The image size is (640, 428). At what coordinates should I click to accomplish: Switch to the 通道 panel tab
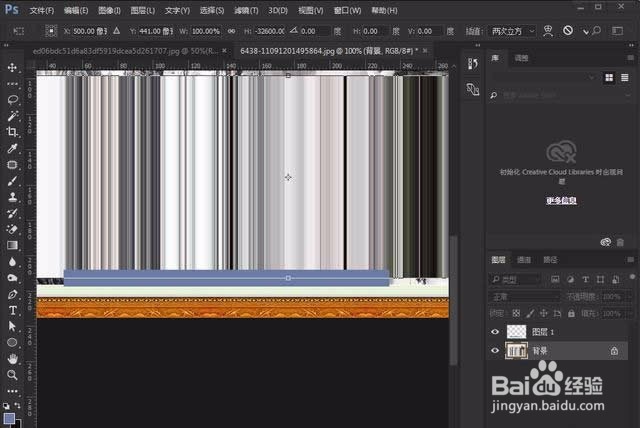524,259
